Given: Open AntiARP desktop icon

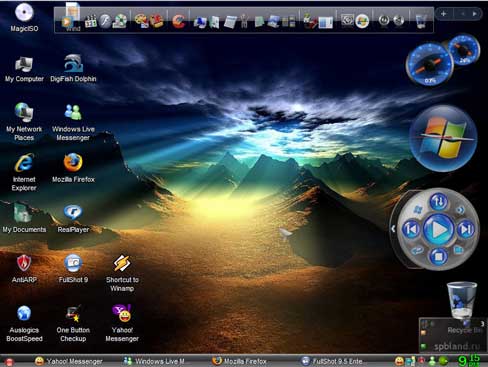Looking at the screenshot, I should 24,269.
